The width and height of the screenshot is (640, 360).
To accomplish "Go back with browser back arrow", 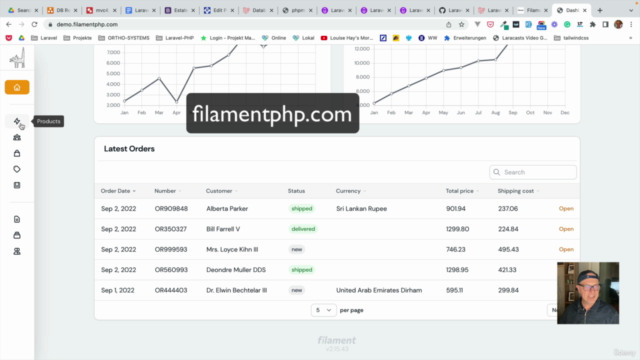I will (x=9, y=24).
